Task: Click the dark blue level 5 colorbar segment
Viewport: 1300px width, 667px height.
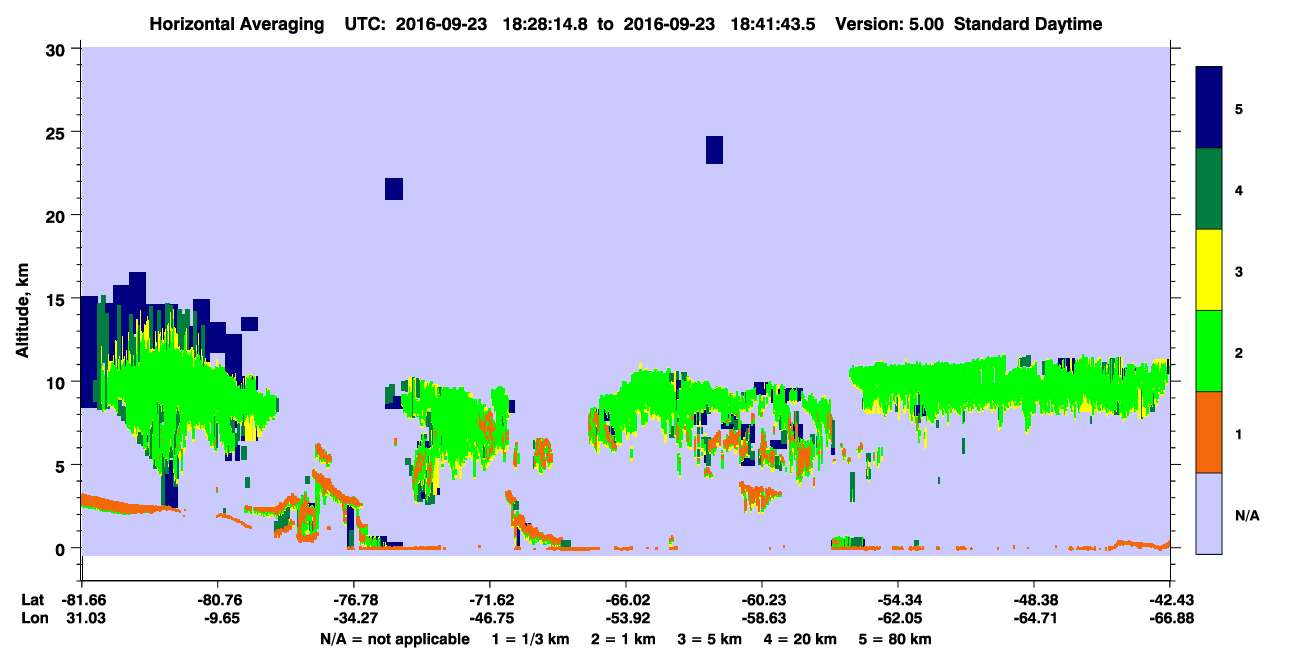Action: click(x=1209, y=108)
